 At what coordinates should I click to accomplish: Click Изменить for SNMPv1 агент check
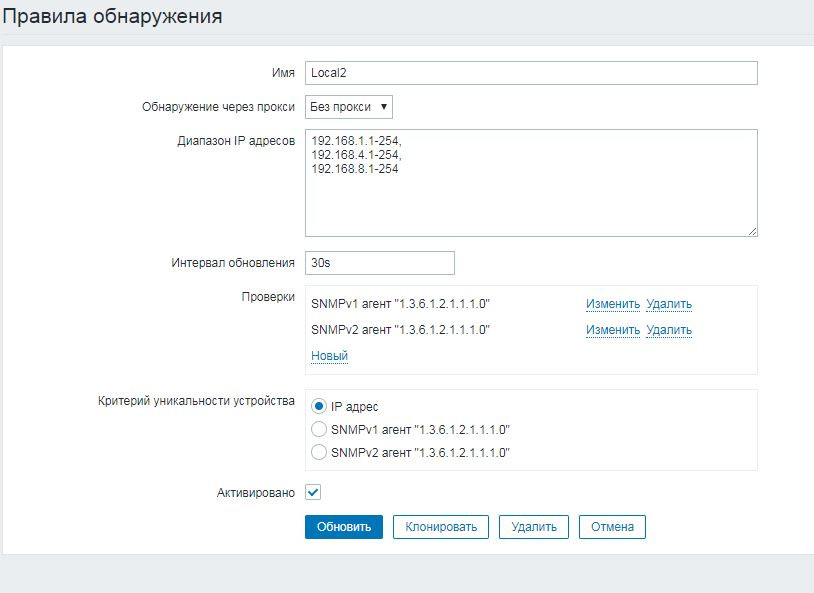point(612,304)
